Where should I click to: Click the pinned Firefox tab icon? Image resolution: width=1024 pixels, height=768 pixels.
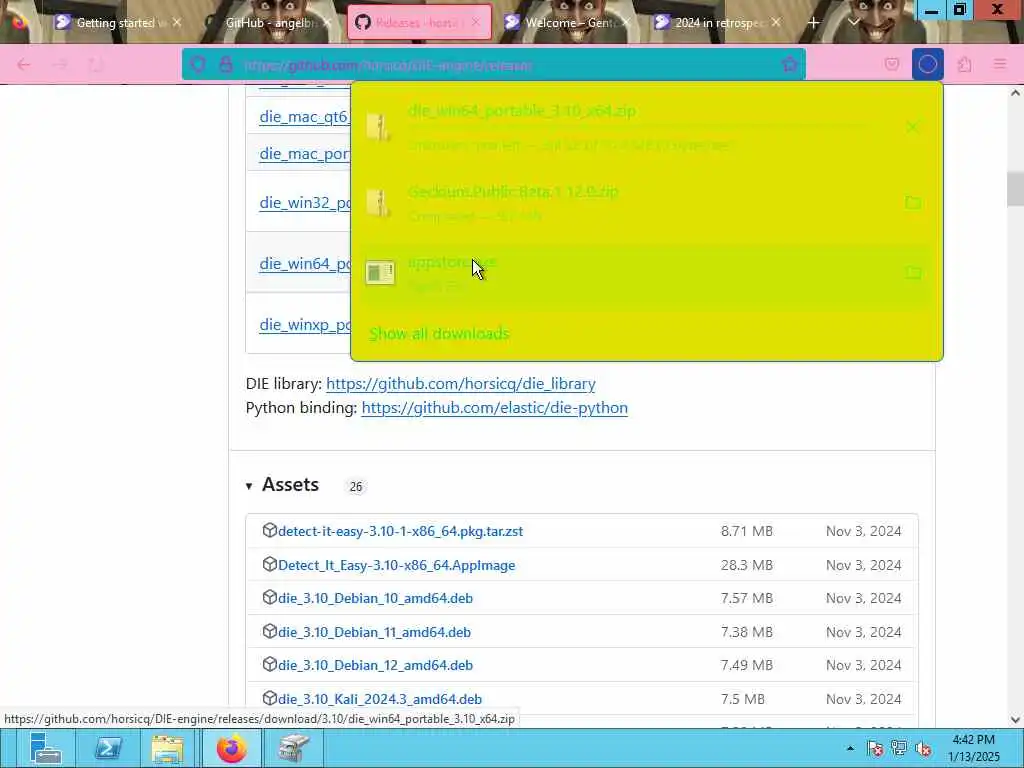pos(20,23)
